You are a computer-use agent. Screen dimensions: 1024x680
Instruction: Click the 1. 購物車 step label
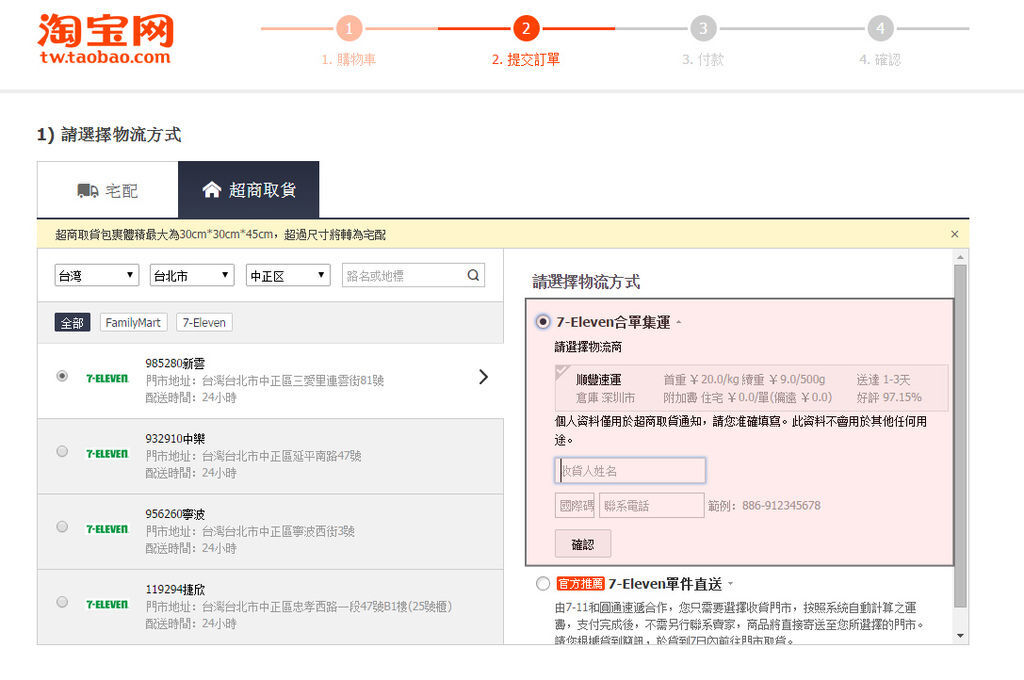point(349,59)
